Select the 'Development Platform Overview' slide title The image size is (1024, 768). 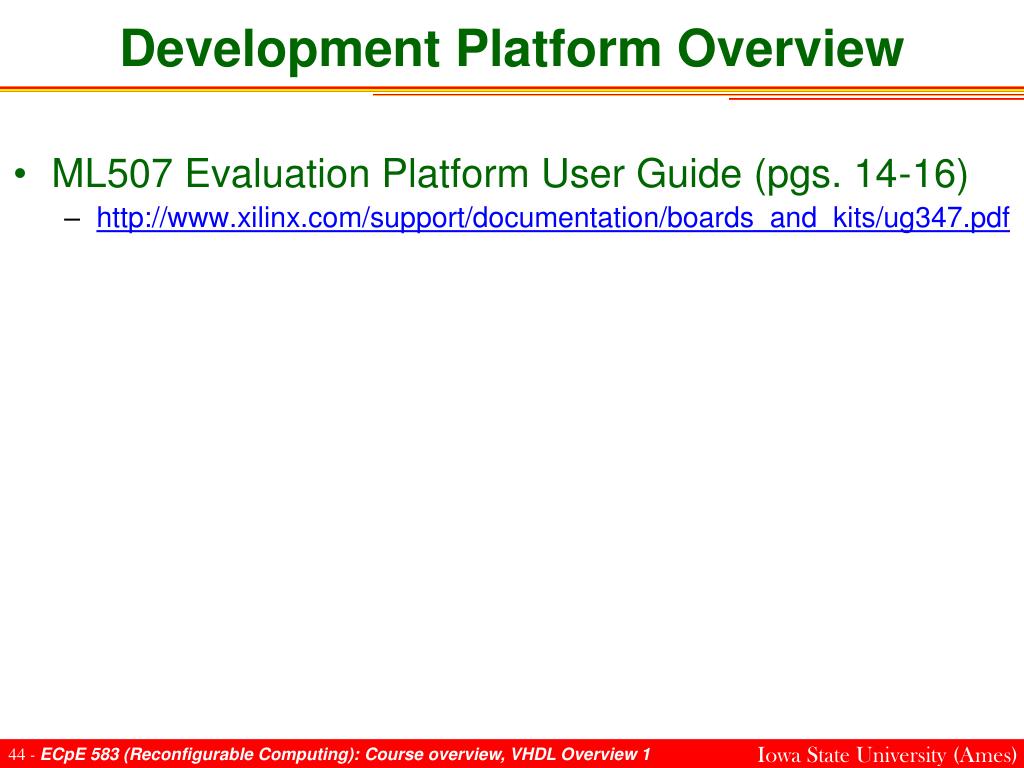coord(511,50)
